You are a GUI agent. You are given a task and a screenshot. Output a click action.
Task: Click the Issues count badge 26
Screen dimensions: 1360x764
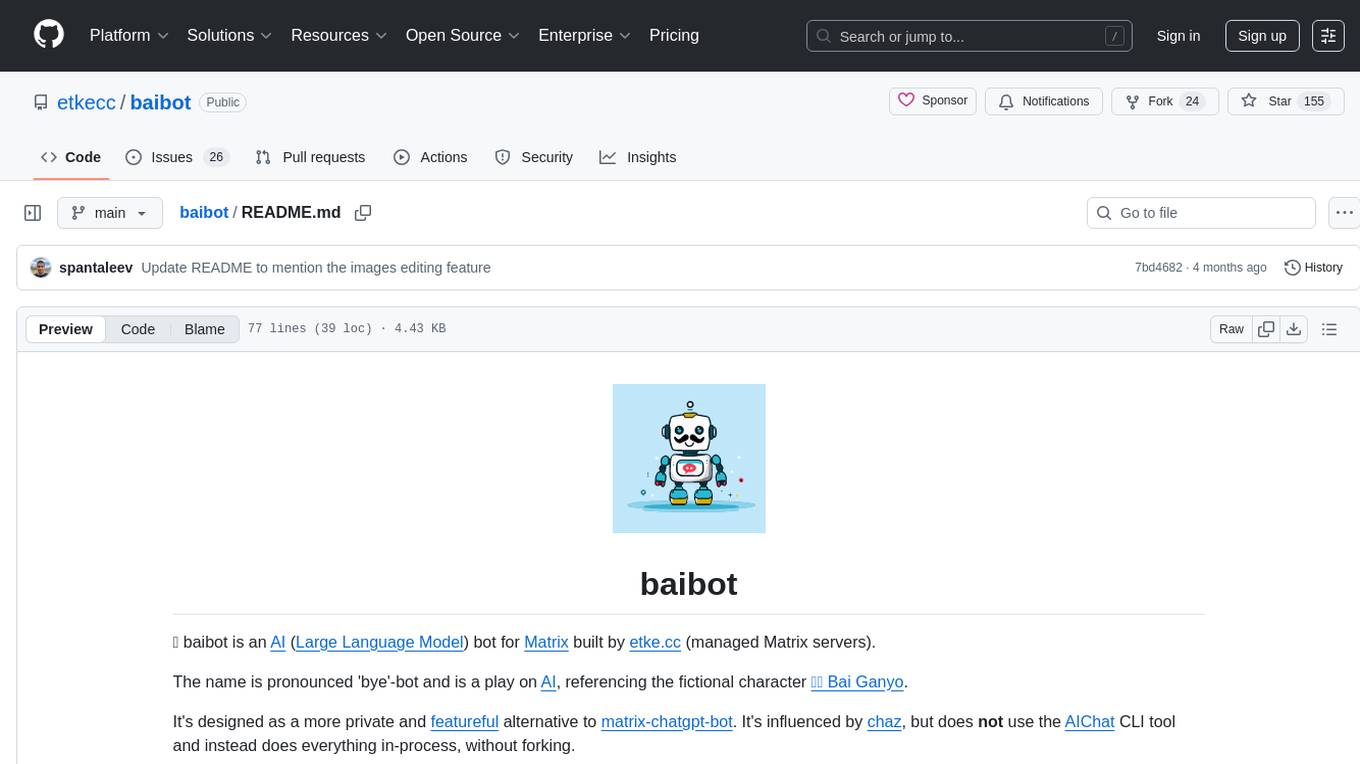(x=215, y=157)
